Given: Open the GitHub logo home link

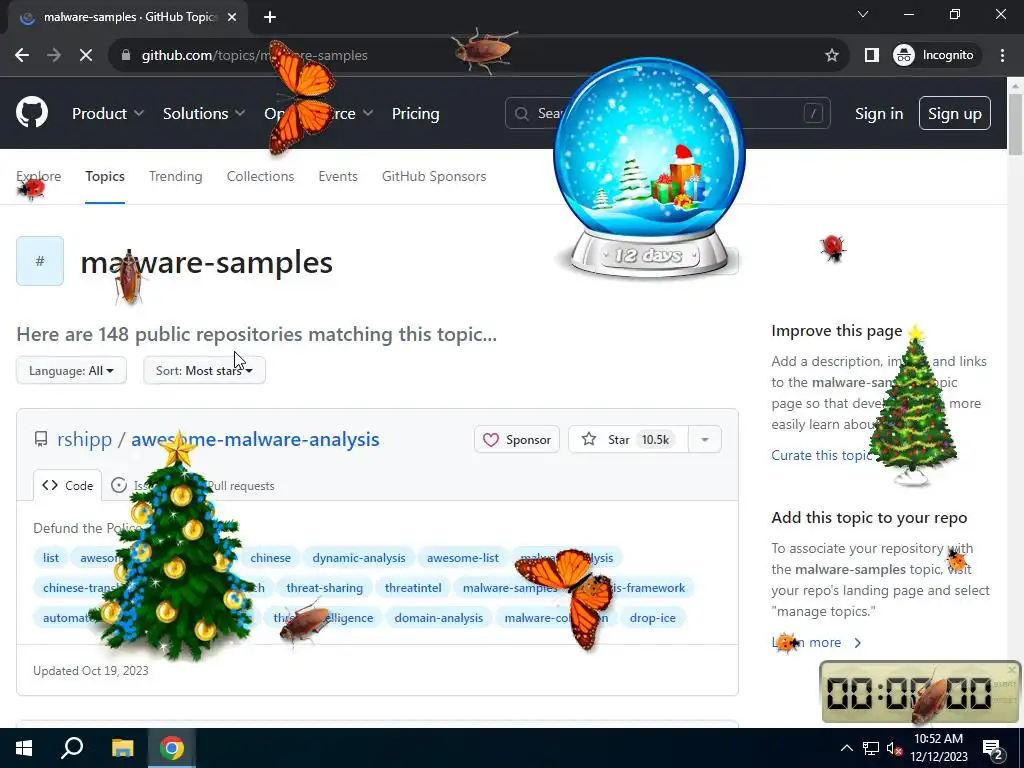Looking at the screenshot, I should pos(32,113).
